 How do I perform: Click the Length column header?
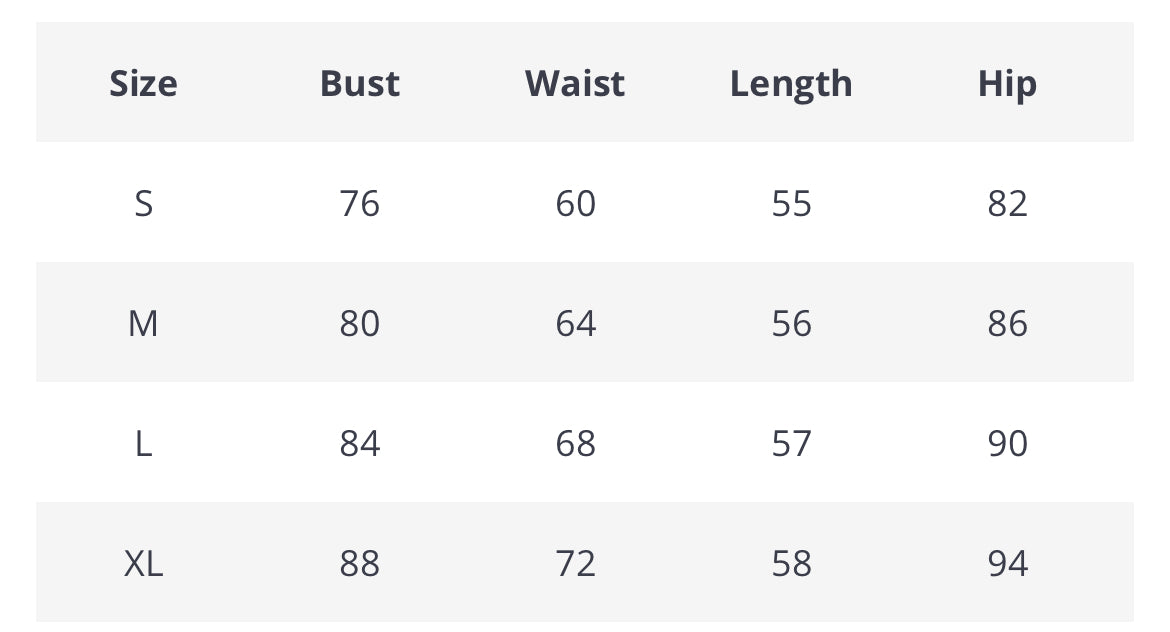click(x=791, y=84)
